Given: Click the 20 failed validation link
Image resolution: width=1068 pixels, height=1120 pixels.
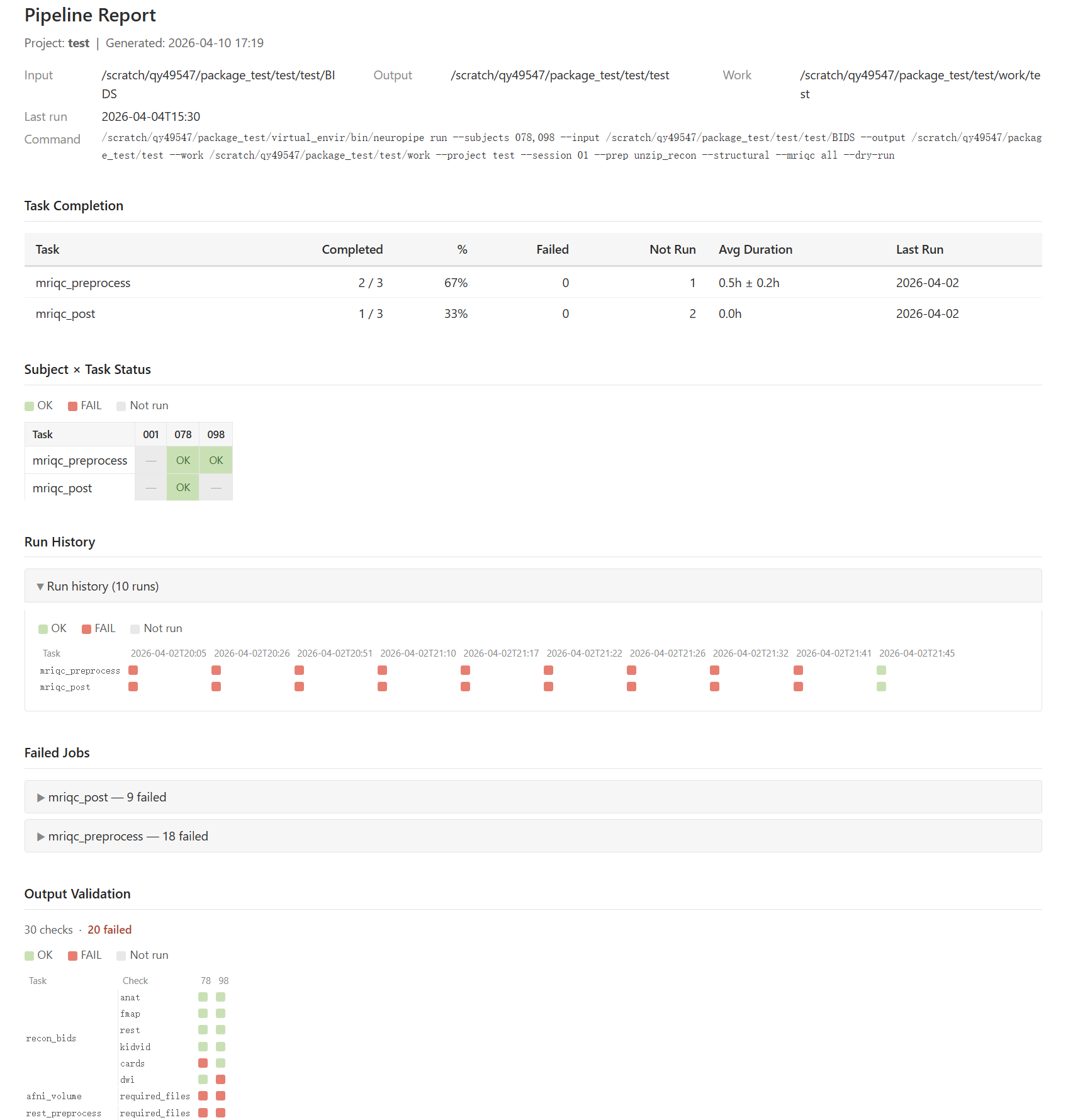Looking at the screenshot, I should 110,930.
